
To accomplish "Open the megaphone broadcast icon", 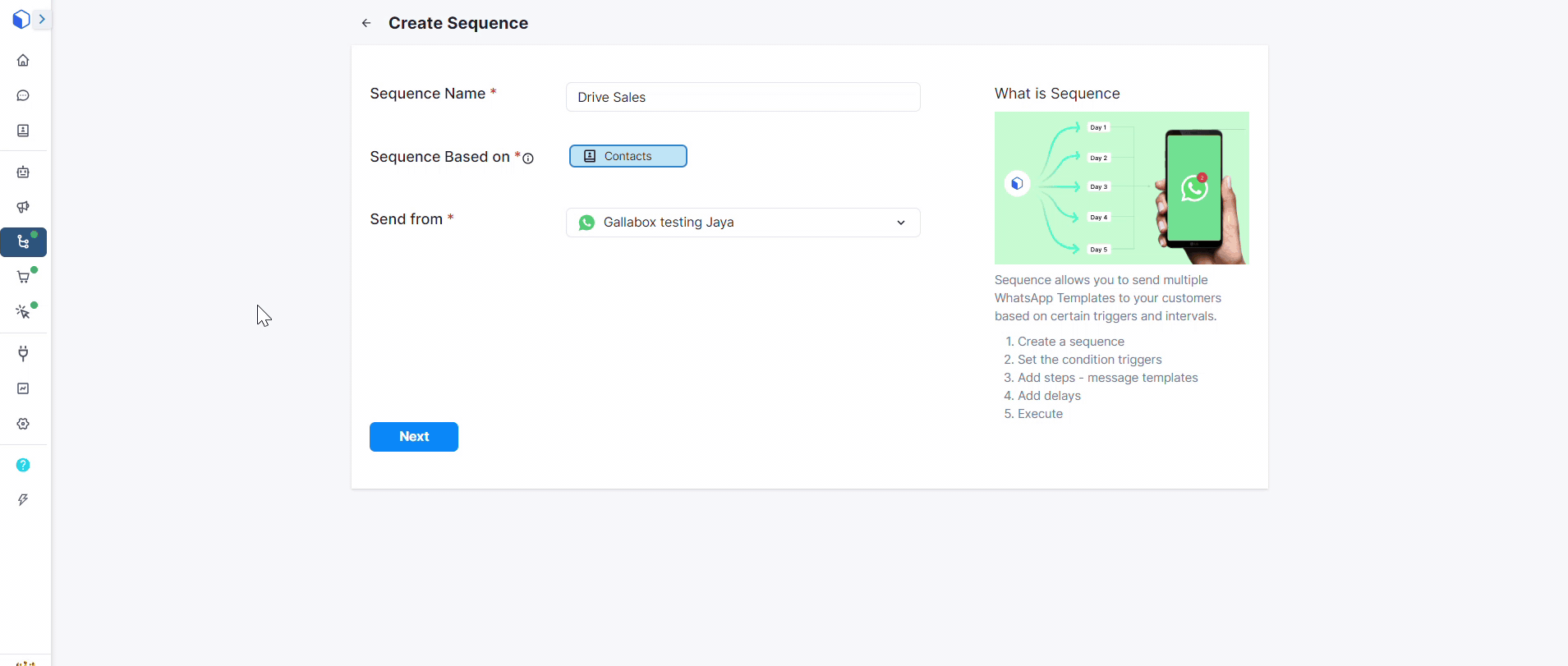I will (x=23, y=207).
